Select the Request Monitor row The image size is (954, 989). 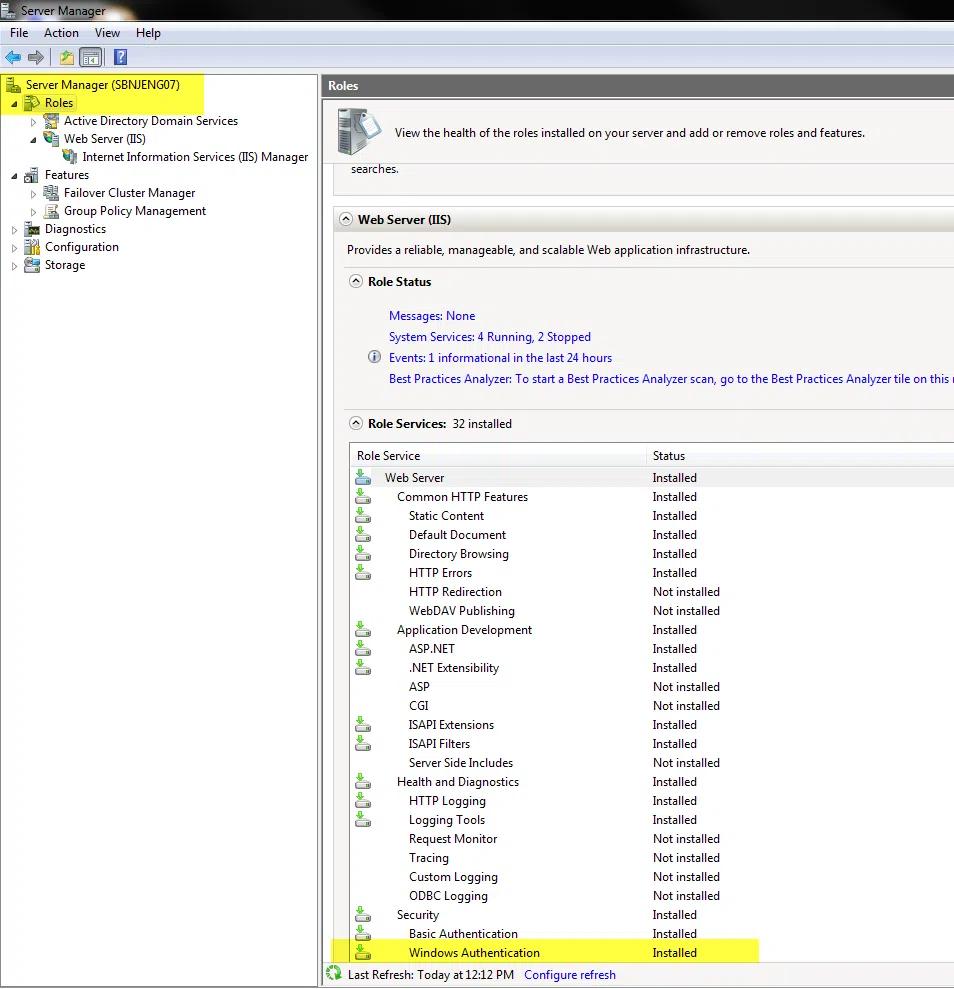pyautogui.click(x=651, y=838)
